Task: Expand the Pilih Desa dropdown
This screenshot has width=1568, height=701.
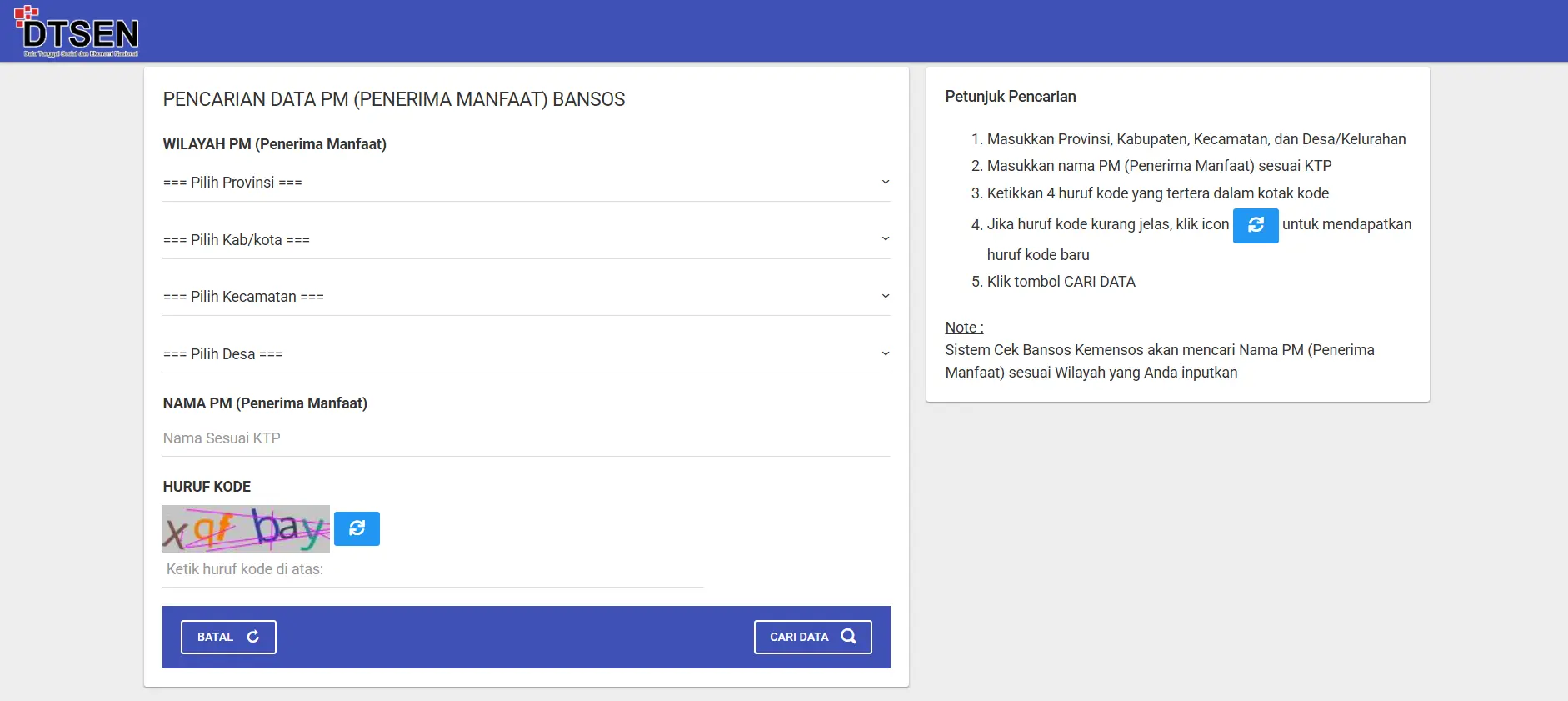Action: tap(525, 354)
